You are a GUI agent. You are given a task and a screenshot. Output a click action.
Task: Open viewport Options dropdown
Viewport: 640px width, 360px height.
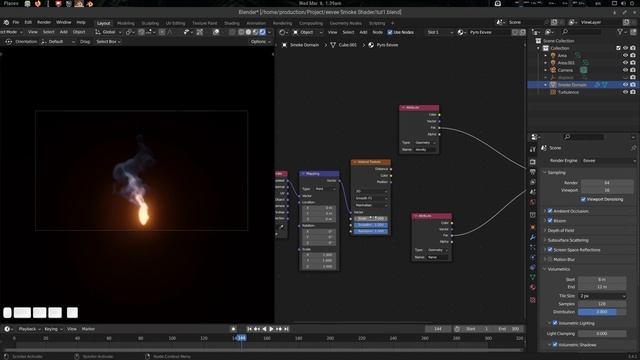pos(260,42)
